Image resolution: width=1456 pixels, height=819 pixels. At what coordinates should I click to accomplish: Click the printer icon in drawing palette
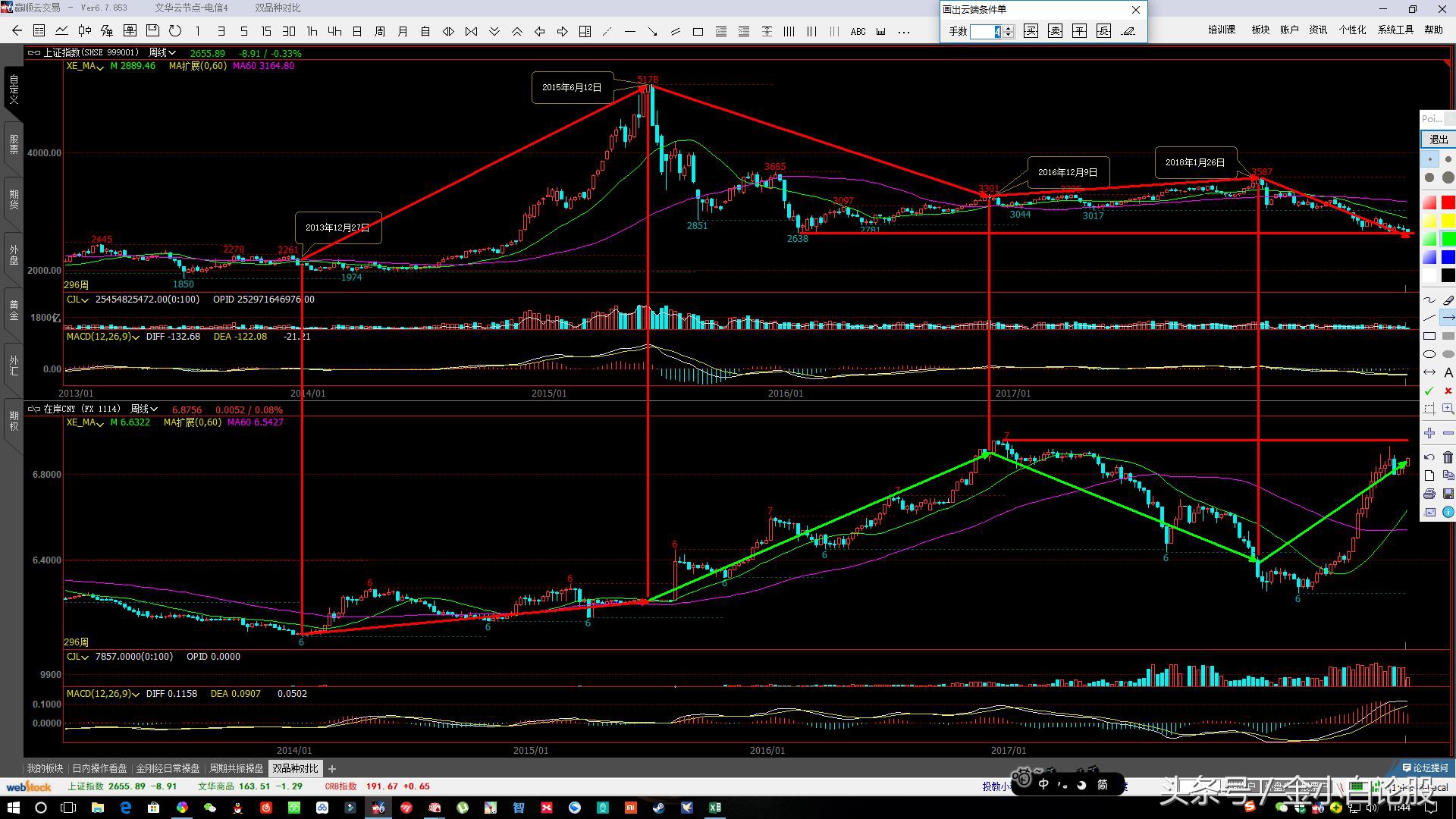click(1429, 494)
